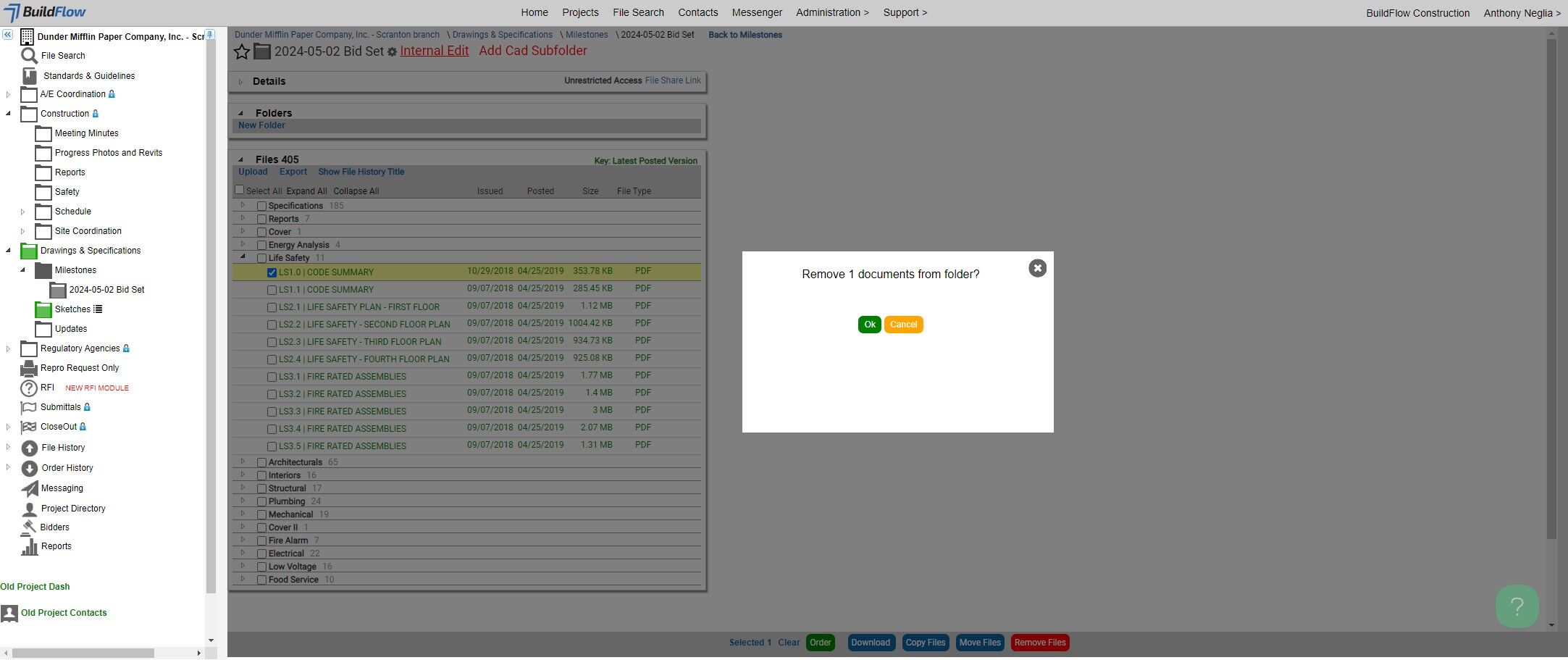The width and height of the screenshot is (1568, 660).
Task: Click the red Remove Files button
Action: point(1040,643)
